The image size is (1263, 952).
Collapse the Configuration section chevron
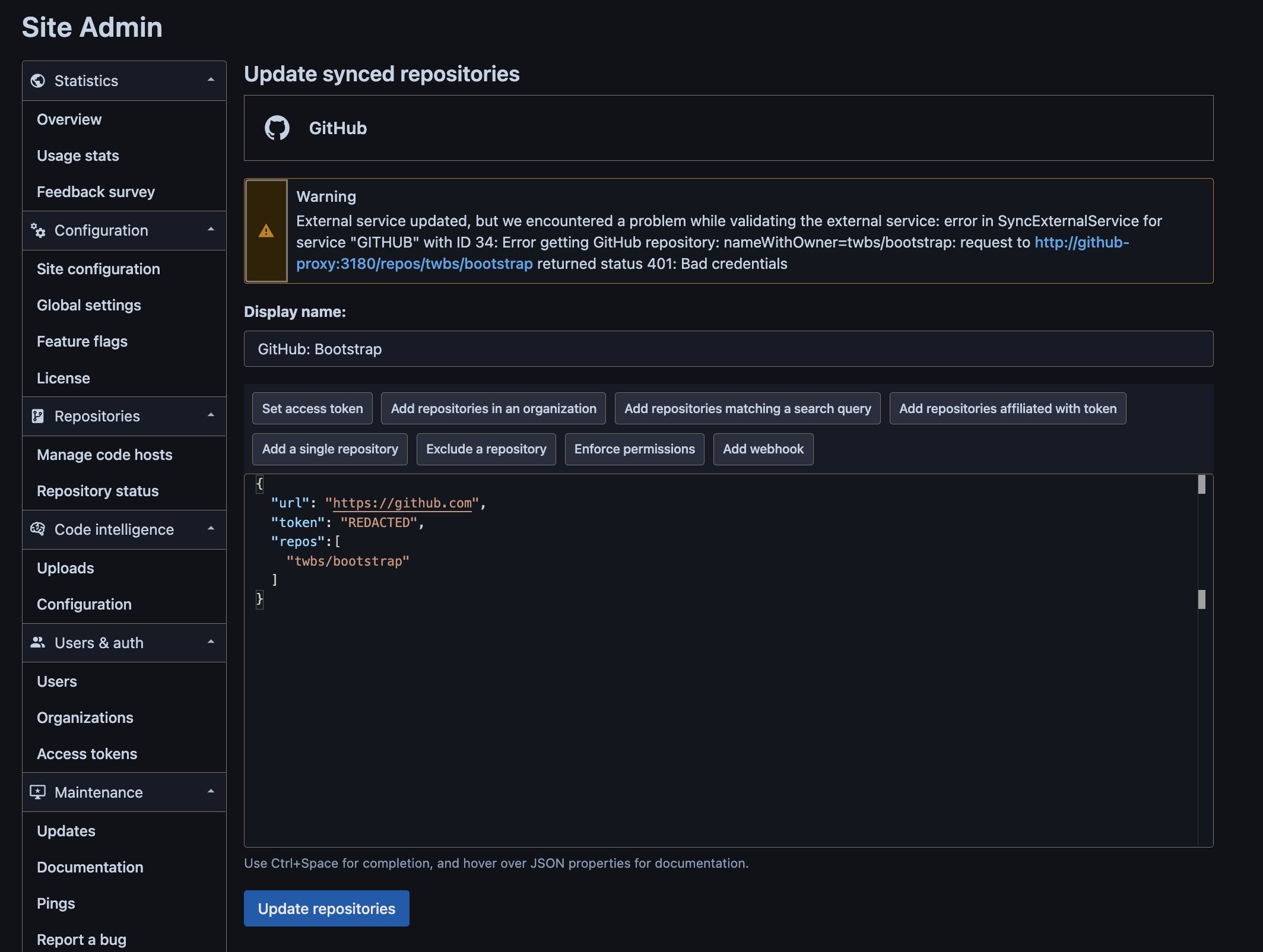pos(211,229)
